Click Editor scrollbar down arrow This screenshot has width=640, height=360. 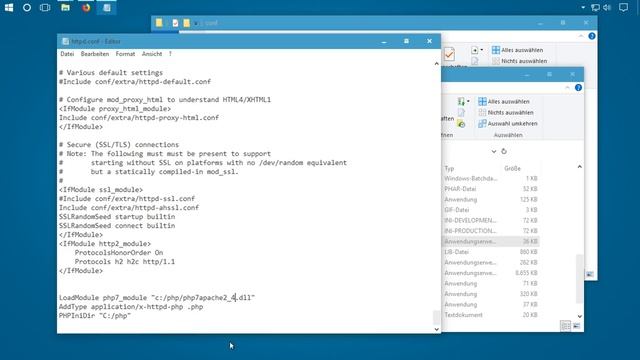(436, 329)
